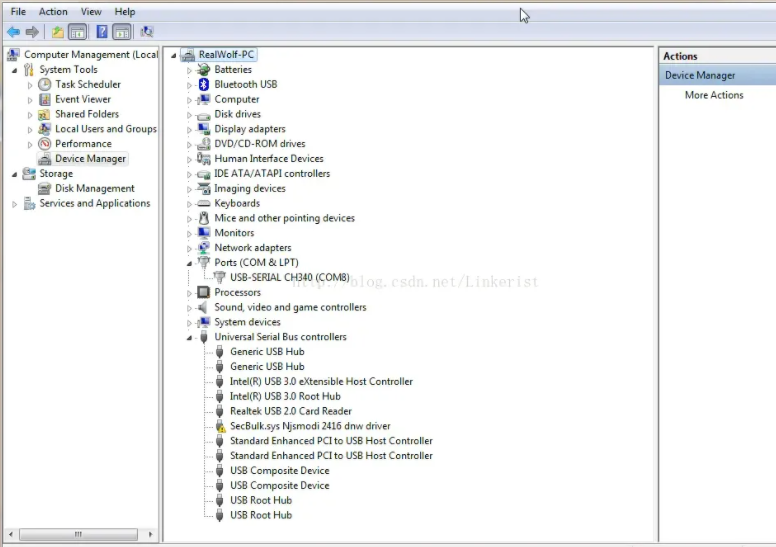Select Intel(R) USB 3.0 eXtensible Host Controller
776x547 pixels.
[321, 381]
